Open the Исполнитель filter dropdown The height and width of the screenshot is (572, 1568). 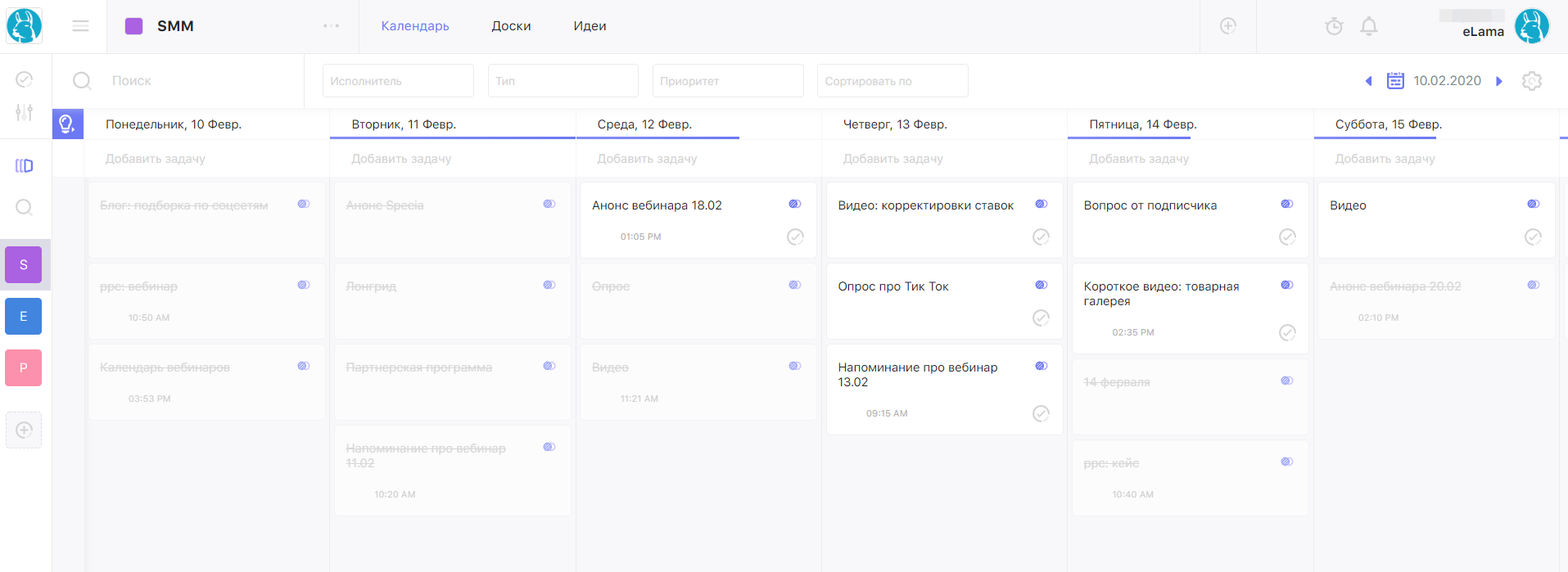398,81
